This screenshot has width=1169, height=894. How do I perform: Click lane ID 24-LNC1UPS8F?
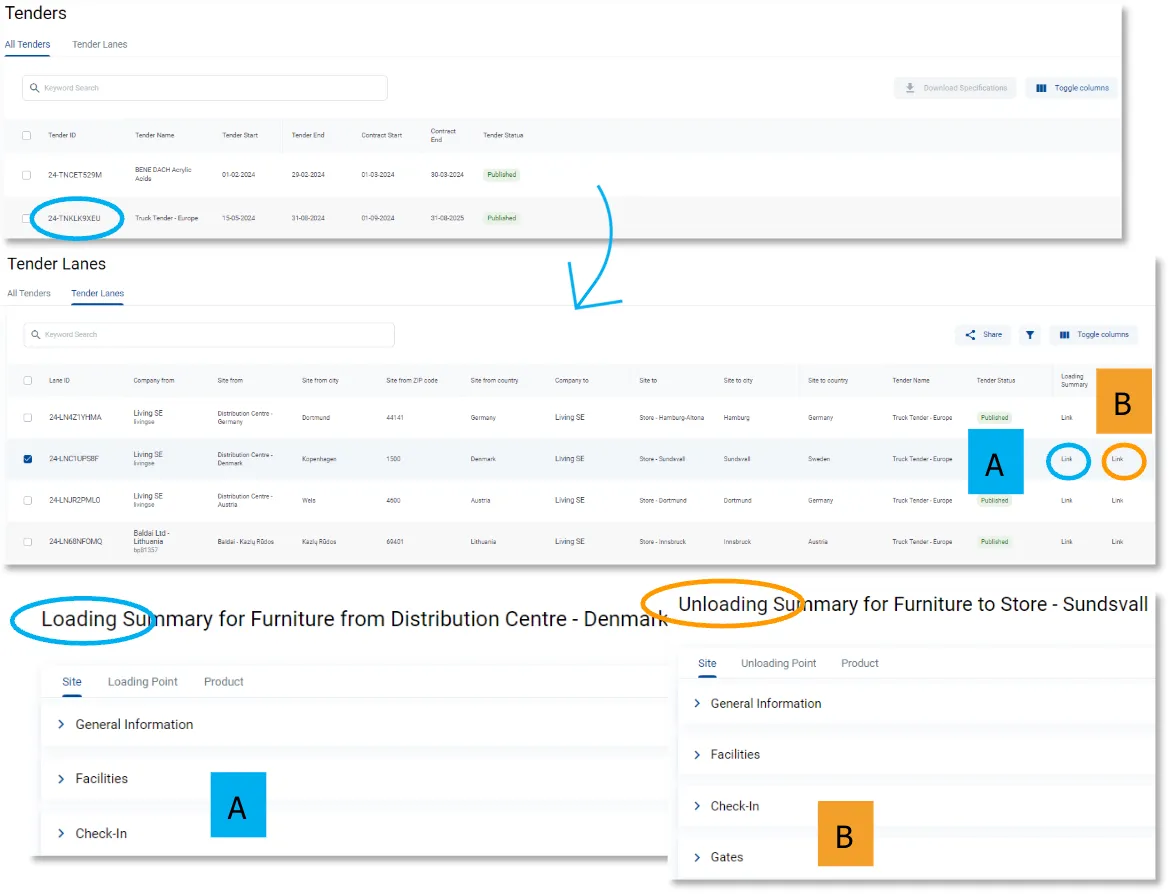74,459
